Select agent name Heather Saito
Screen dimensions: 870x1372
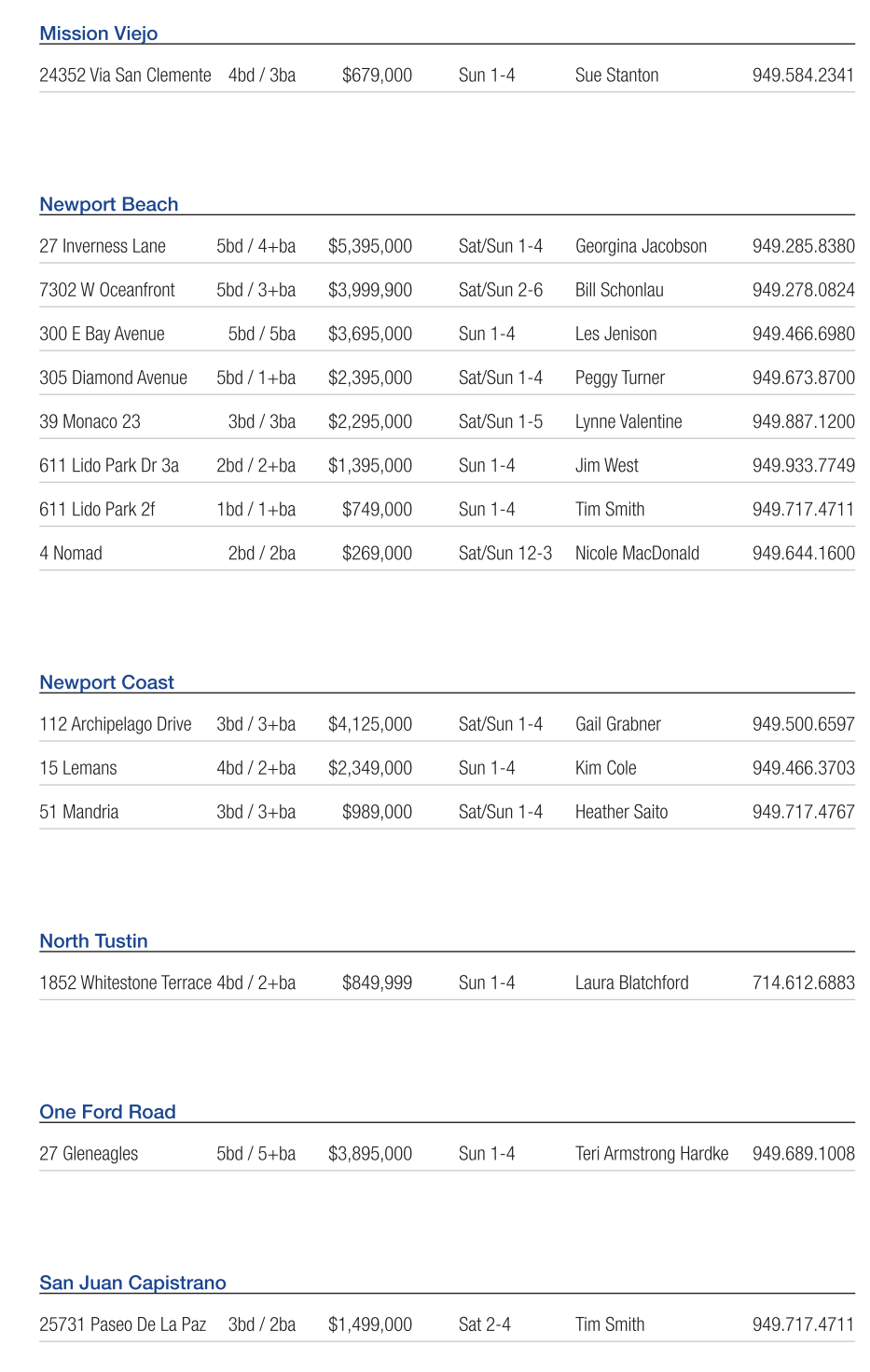[621, 812]
